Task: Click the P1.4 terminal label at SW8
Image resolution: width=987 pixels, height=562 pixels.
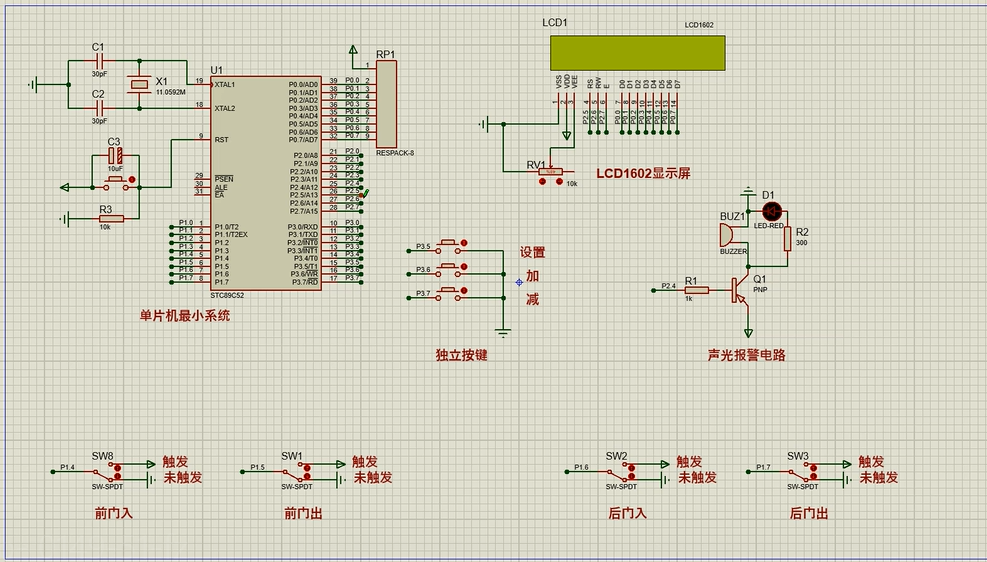Action: pos(67,468)
